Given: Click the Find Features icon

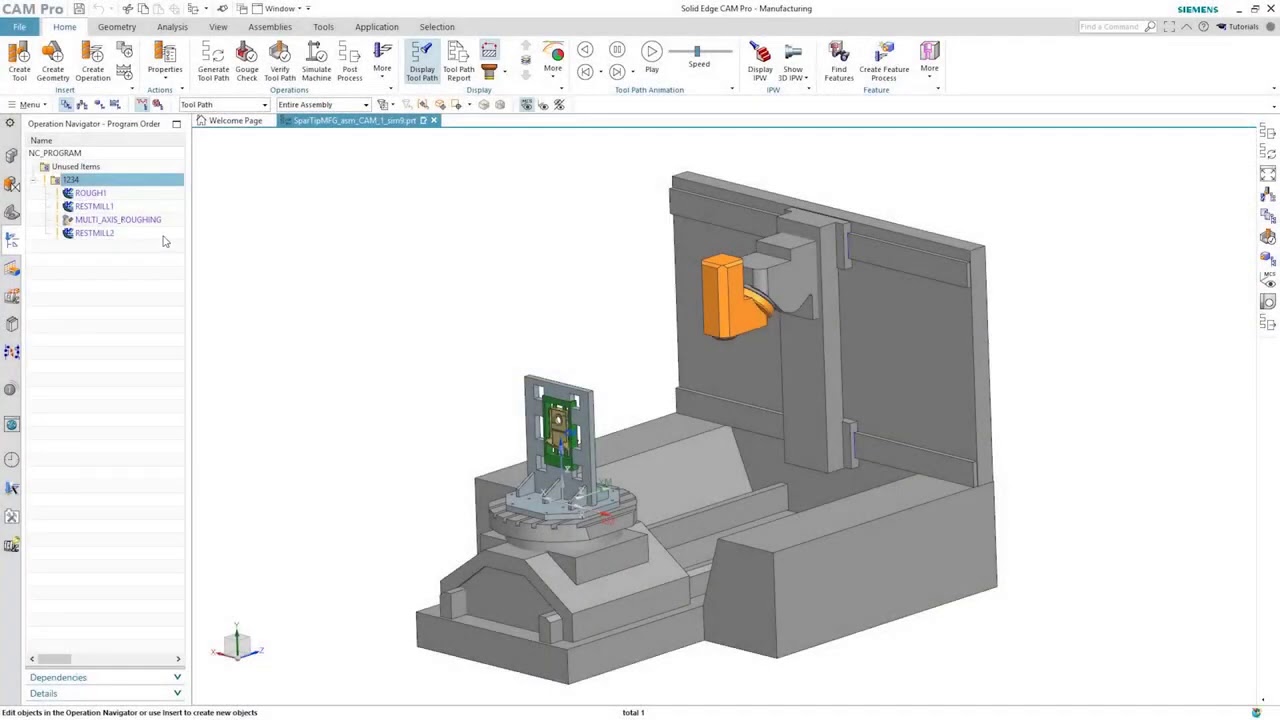Looking at the screenshot, I should (839, 61).
